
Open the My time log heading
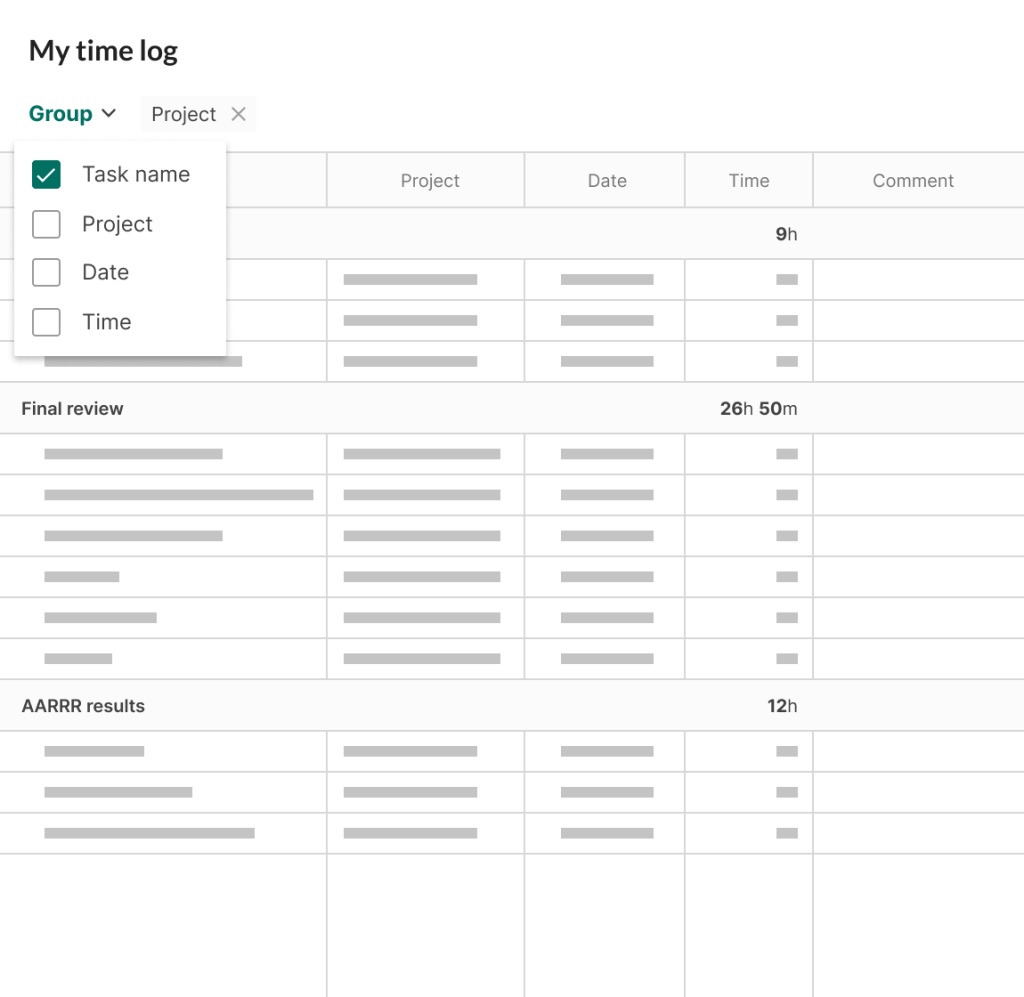click(x=103, y=51)
